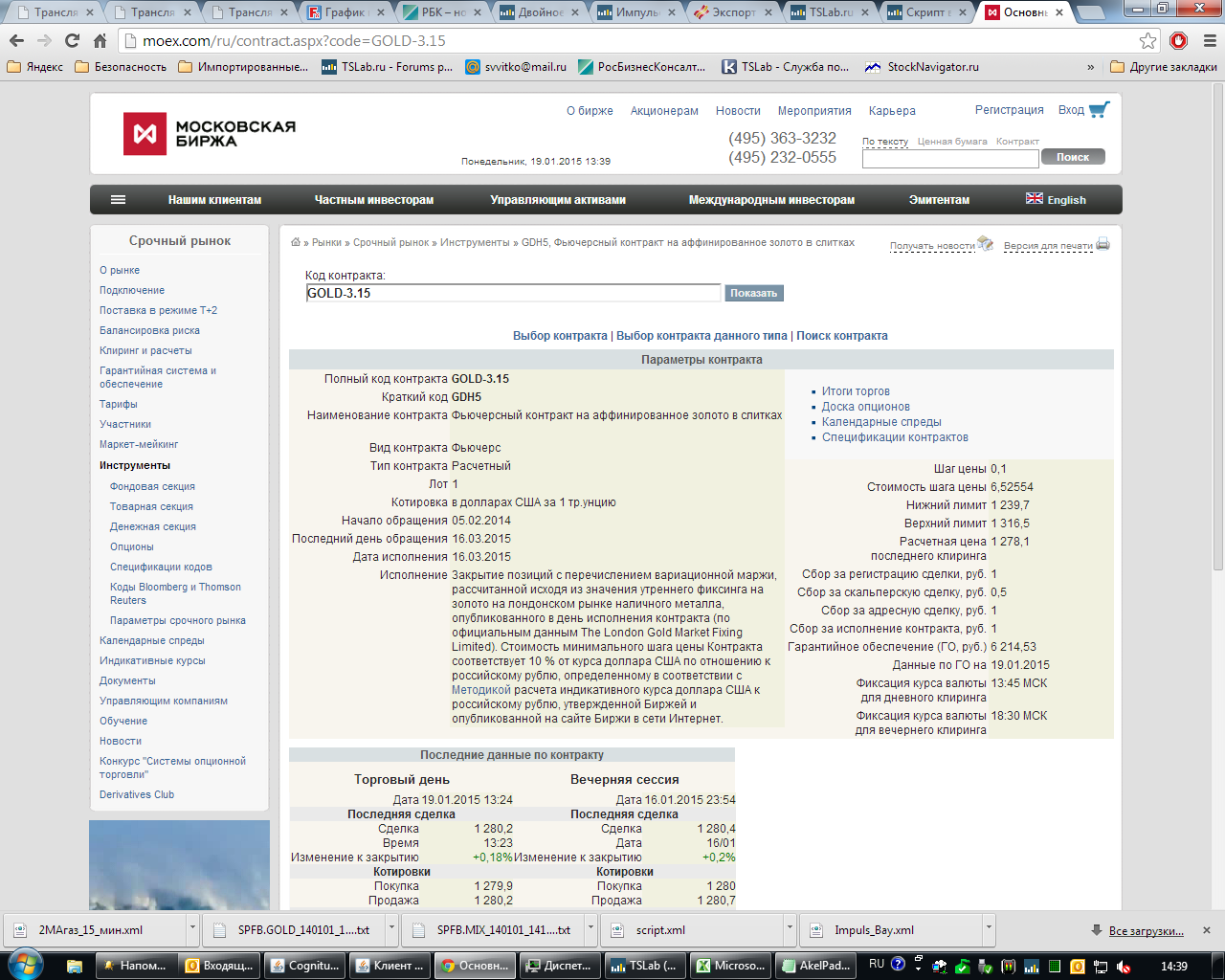The image size is (1225, 980).
Task: Click the Показать button
Action: [754, 293]
